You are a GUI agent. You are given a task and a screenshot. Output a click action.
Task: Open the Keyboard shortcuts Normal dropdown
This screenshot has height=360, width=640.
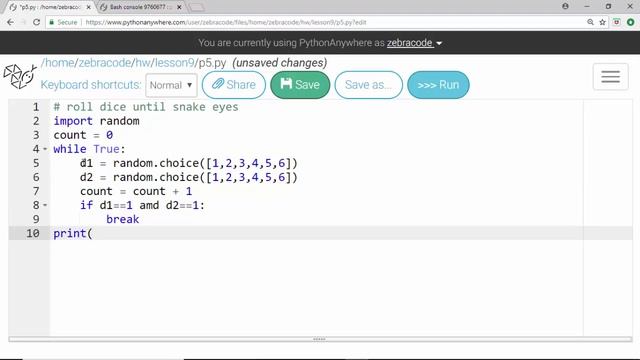171,85
